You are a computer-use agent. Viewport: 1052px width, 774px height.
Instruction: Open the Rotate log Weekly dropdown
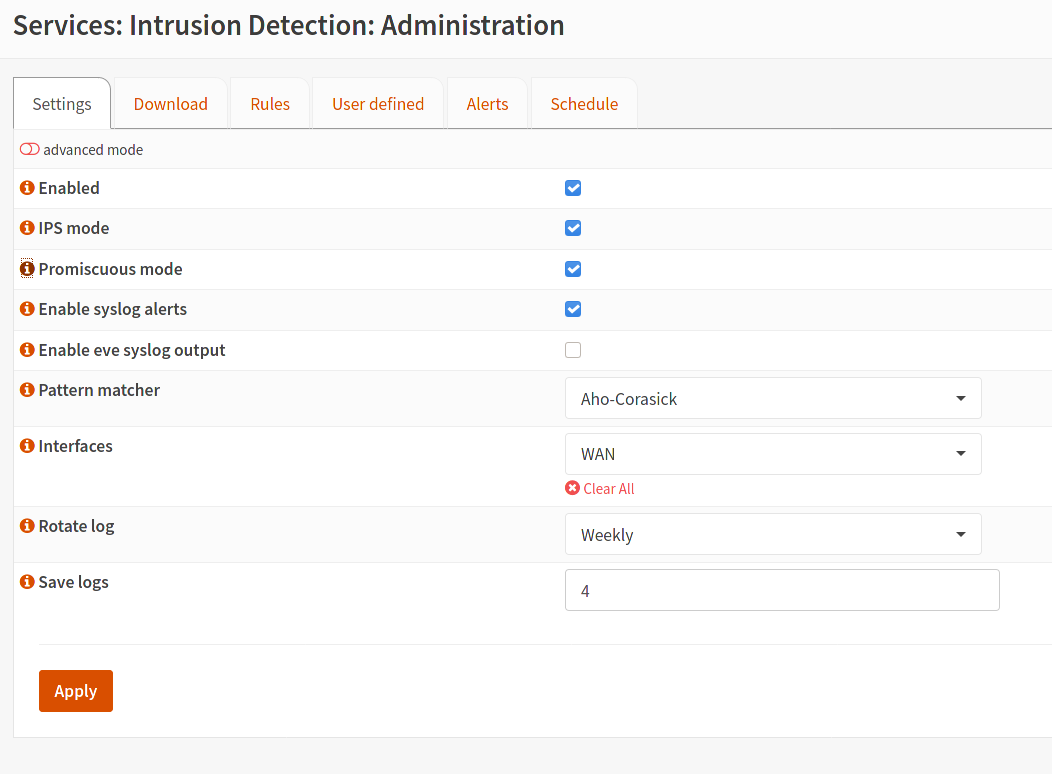click(x=772, y=535)
